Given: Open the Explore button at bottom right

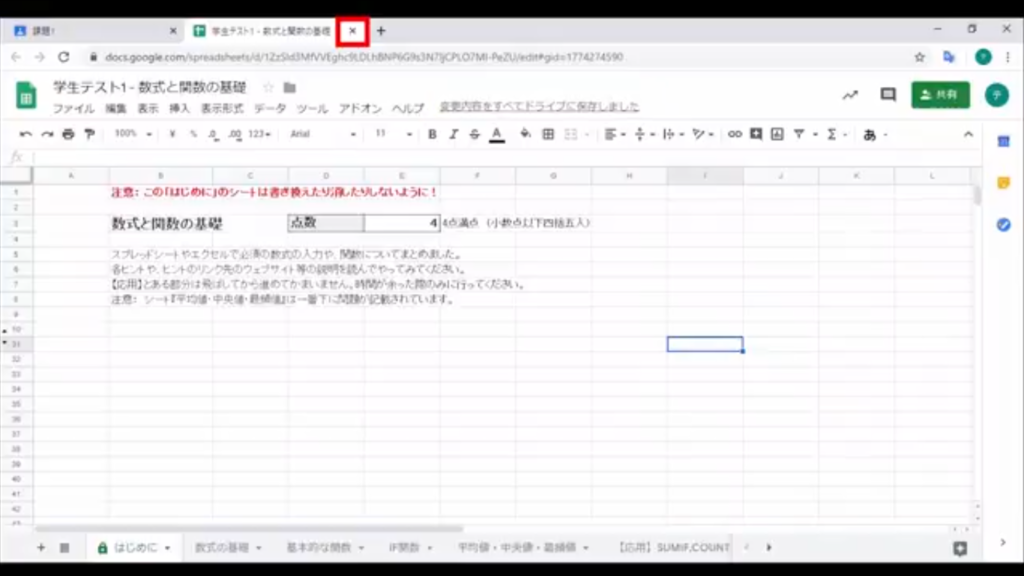Looking at the screenshot, I should (x=960, y=549).
